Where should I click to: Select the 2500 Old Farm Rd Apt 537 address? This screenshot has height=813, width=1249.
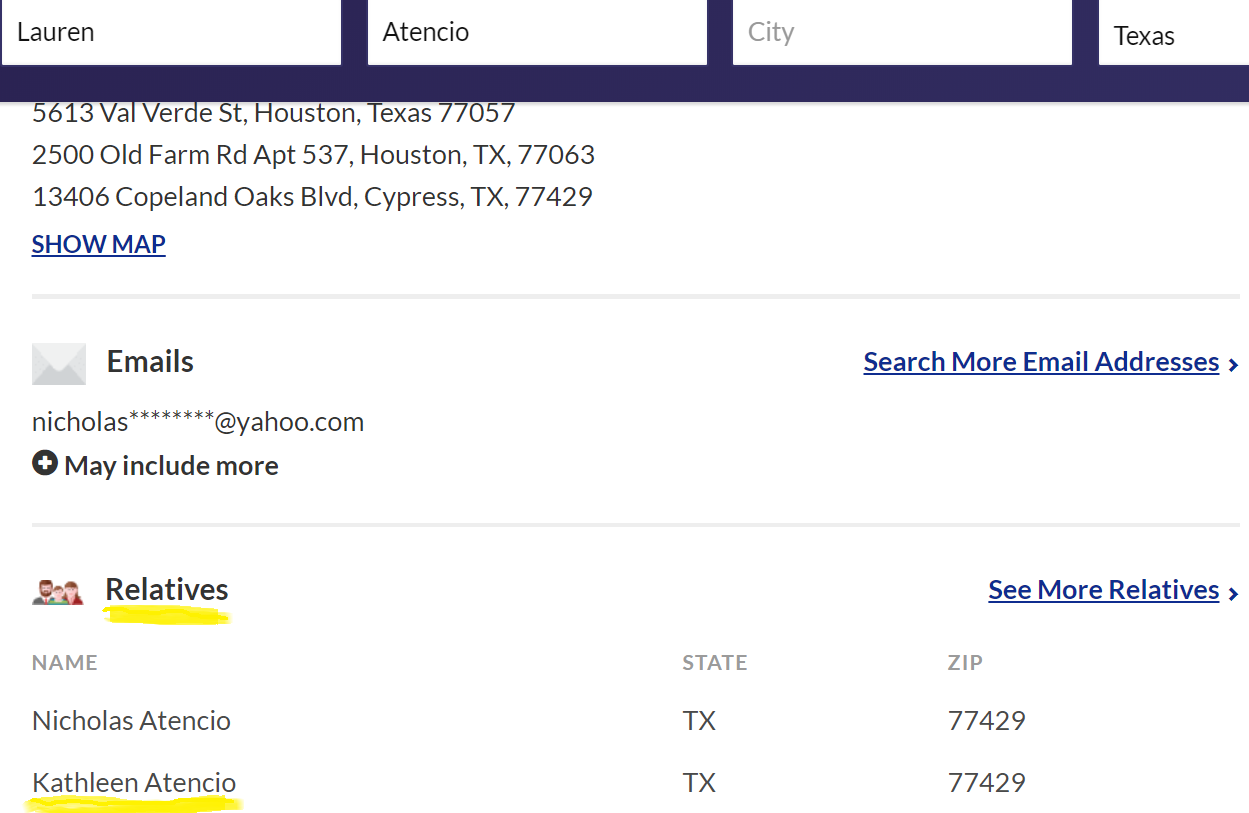[313, 155]
